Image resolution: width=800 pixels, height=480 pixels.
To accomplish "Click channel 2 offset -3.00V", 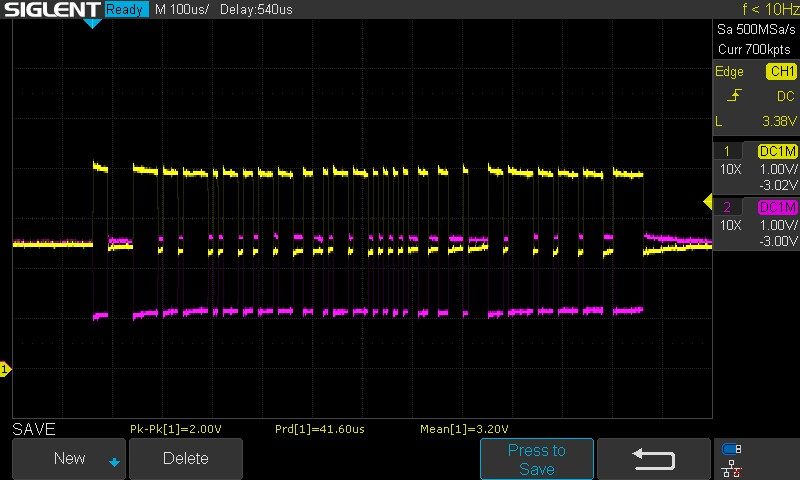I will [778, 241].
